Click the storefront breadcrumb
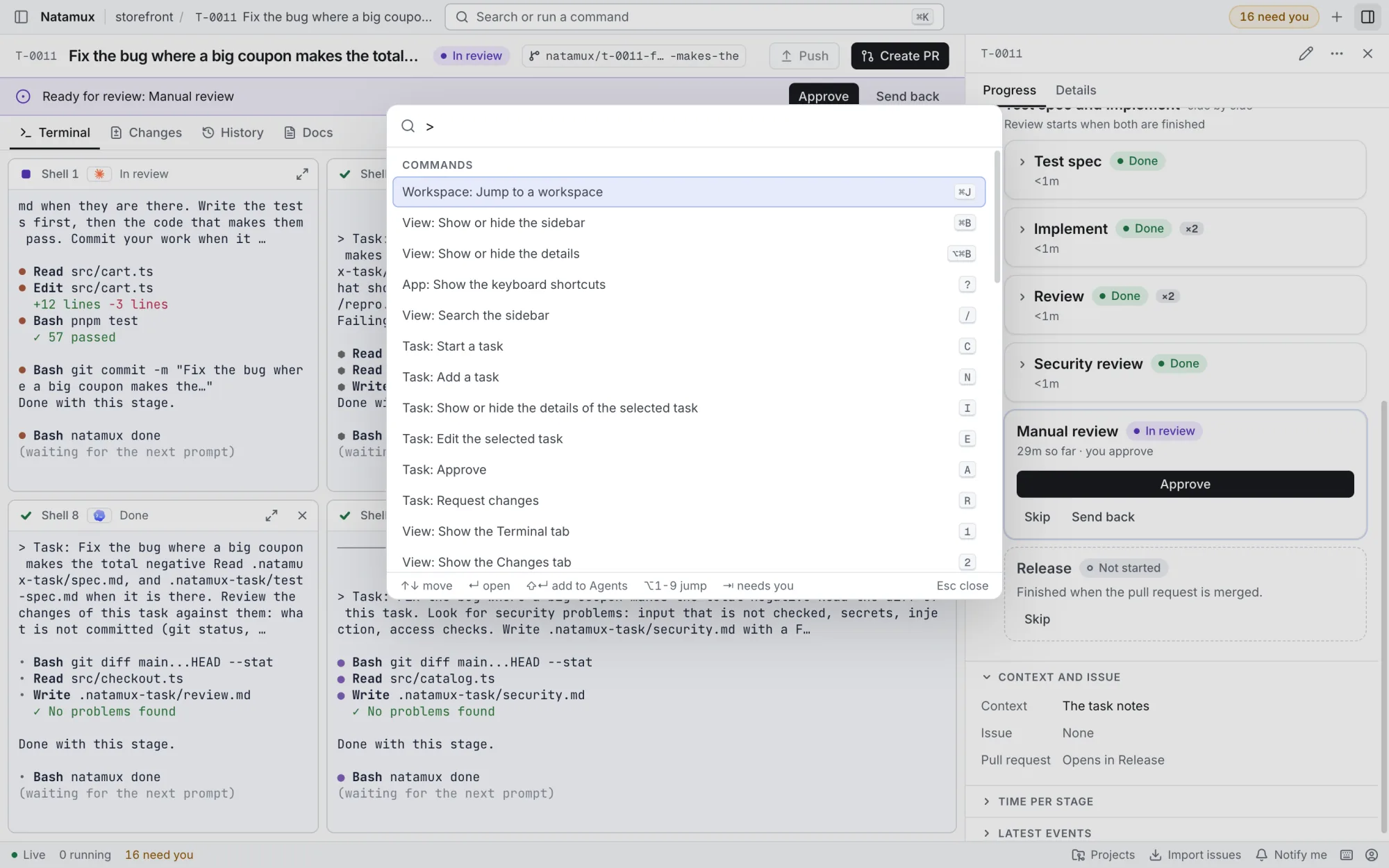Screen dimensions: 1389x868 coord(144,17)
